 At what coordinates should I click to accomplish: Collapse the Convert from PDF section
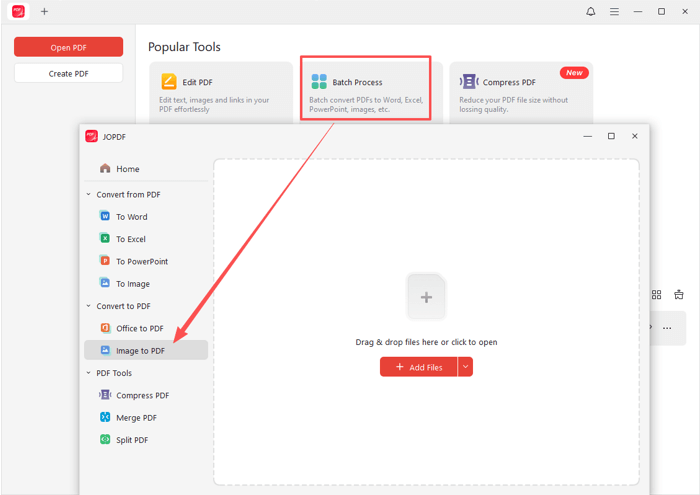click(89, 195)
